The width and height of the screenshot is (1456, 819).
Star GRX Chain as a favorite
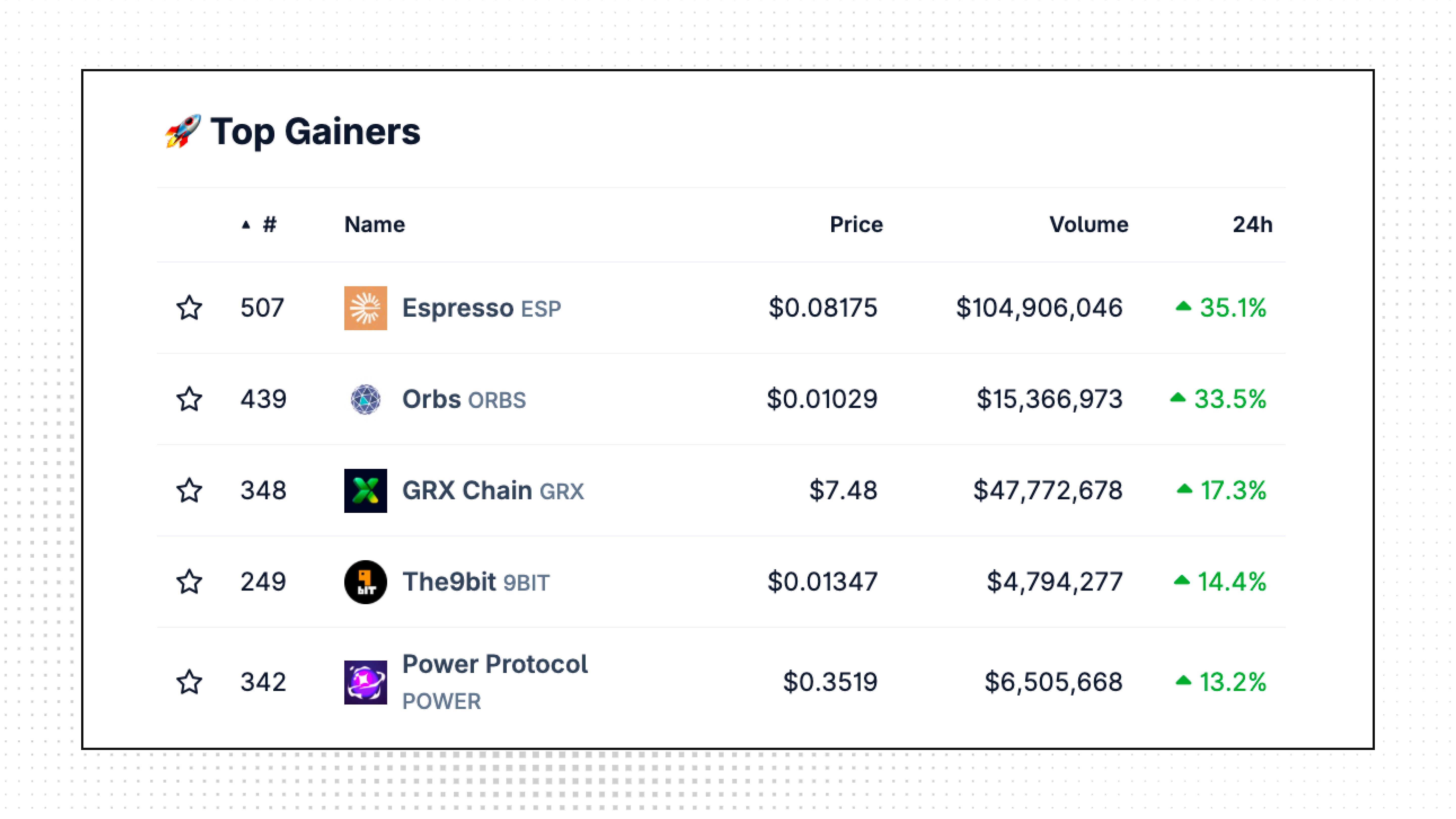pyautogui.click(x=189, y=491)
